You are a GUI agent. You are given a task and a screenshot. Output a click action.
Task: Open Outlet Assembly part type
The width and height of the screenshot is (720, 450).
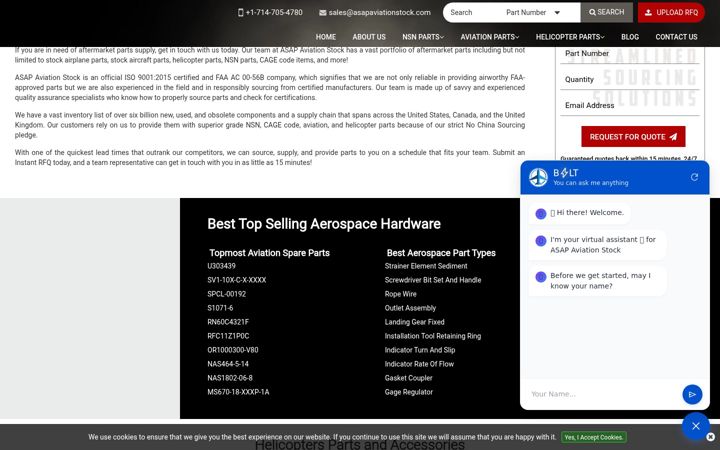coord(410,308)
